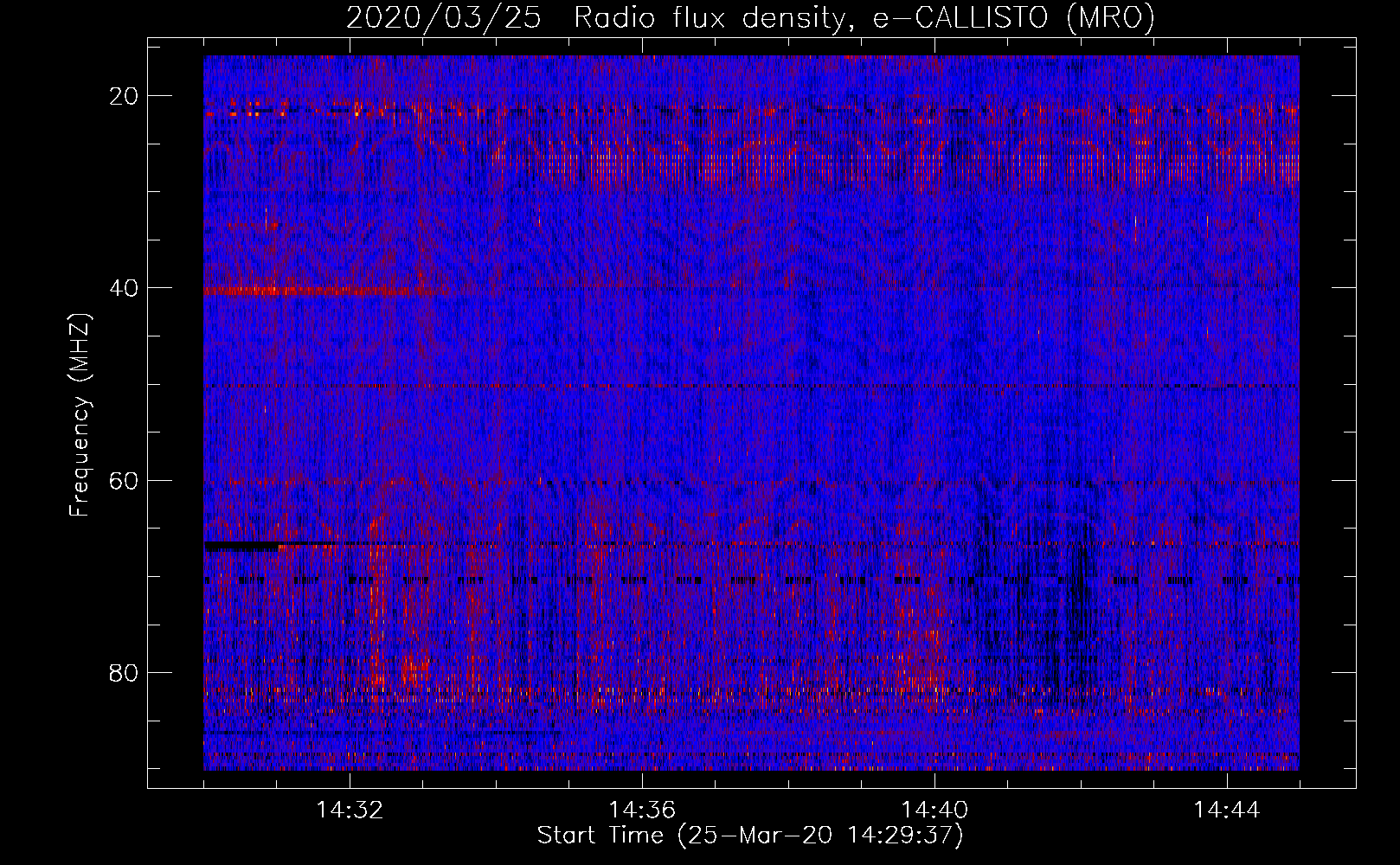Click the 60 MHz frequency tick label

coord(124,480)
